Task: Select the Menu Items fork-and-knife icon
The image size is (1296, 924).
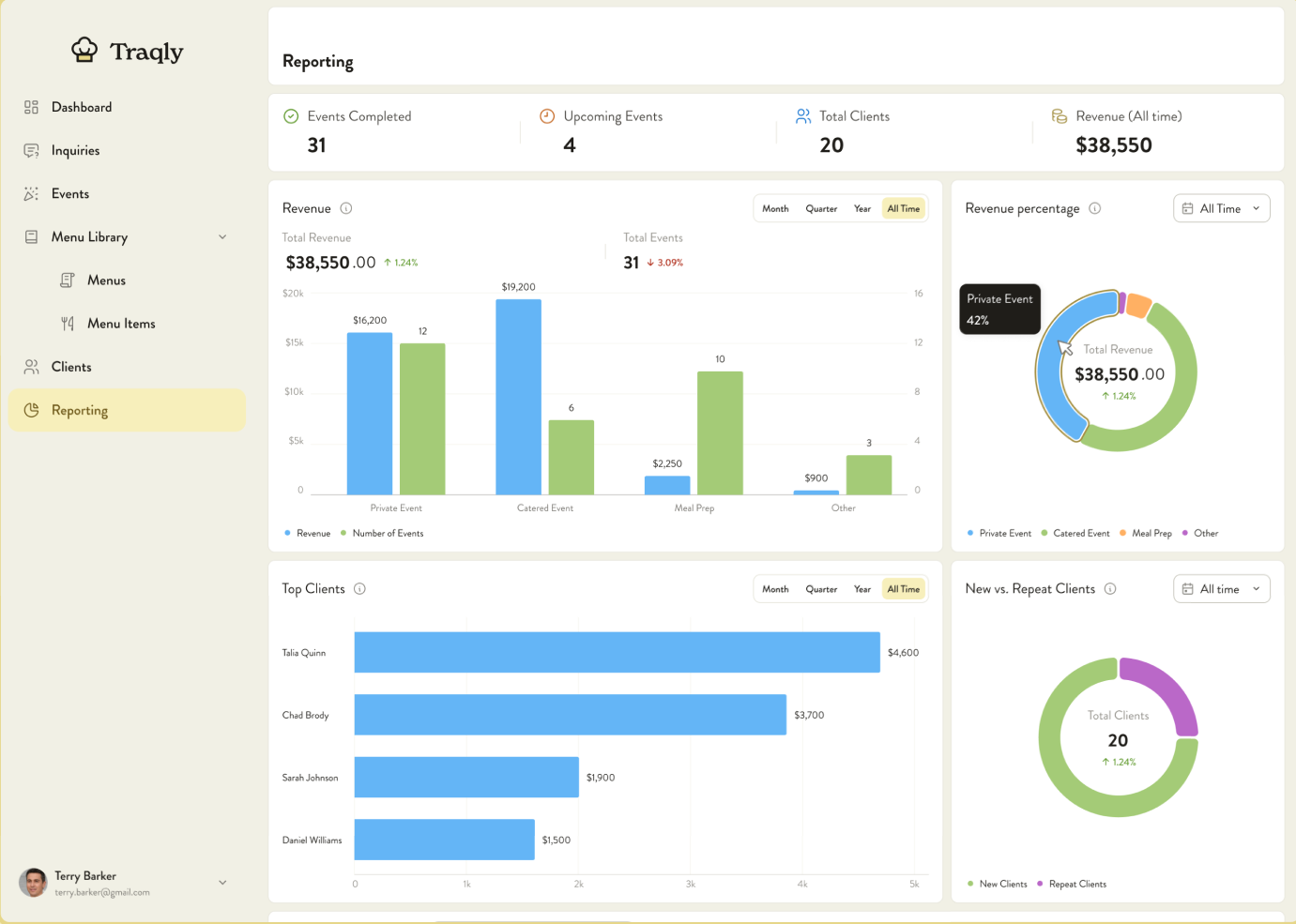Action: [x=68, y=323]
